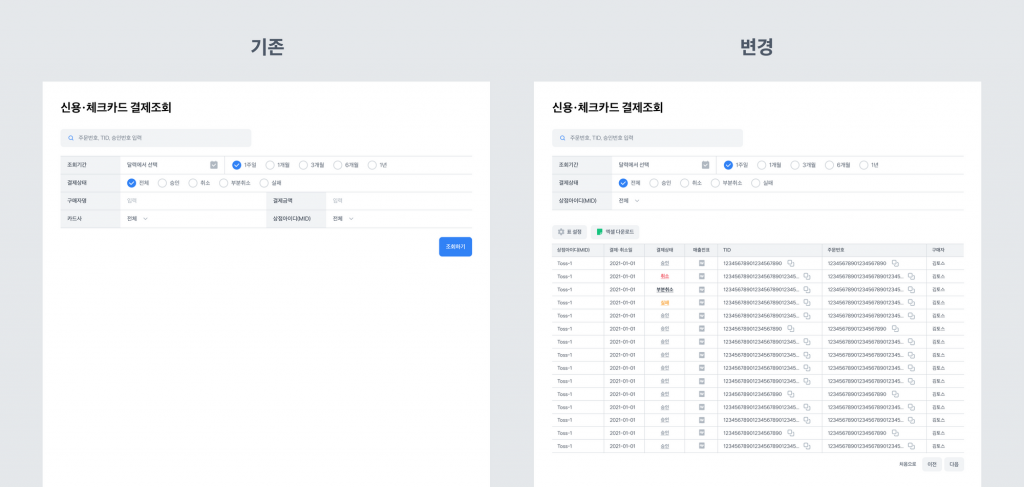Choose 취소 status radio in 변경 filter
1024x487 pixels.
pyautogui.click(x=684, y=183)
